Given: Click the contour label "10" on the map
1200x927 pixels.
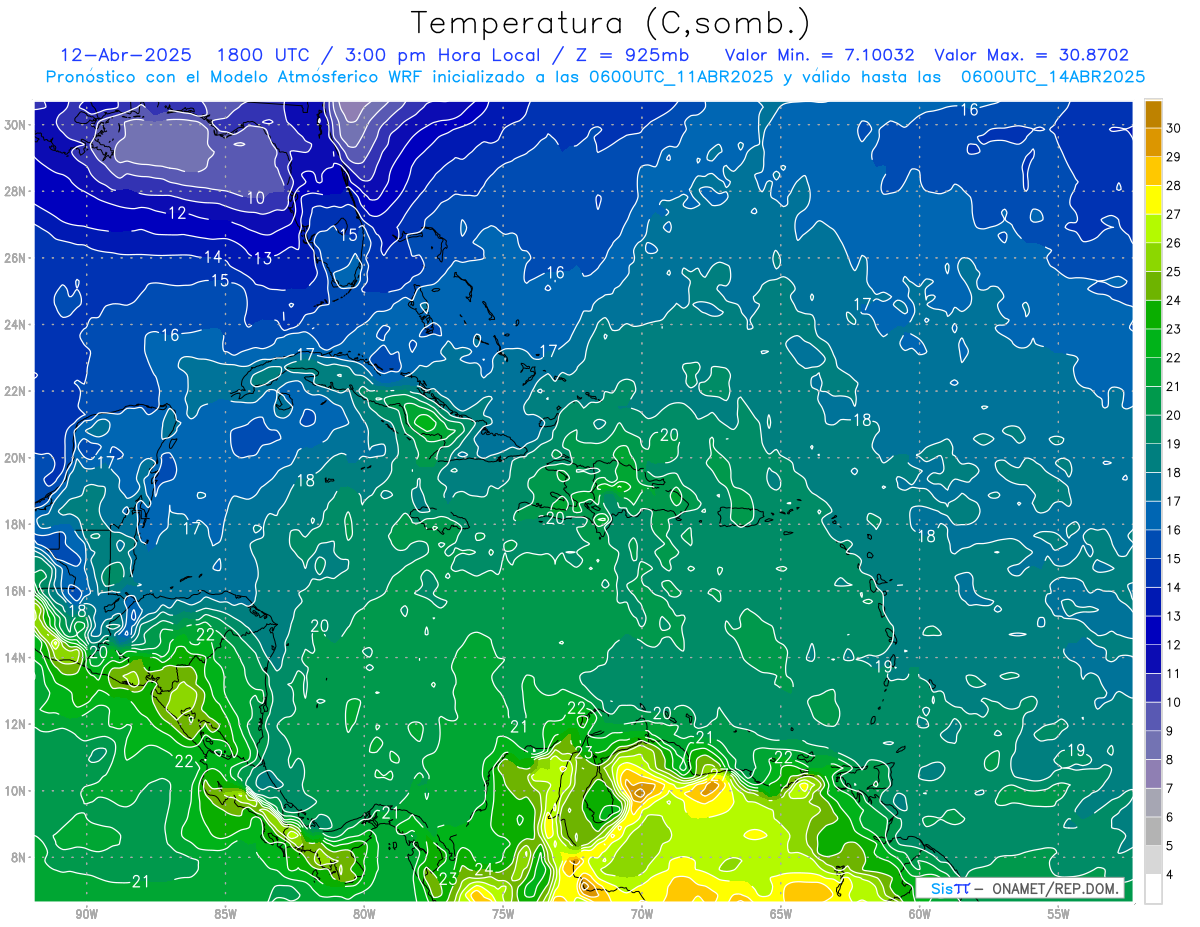Looking at the screenshot, I should pos(256,198).
